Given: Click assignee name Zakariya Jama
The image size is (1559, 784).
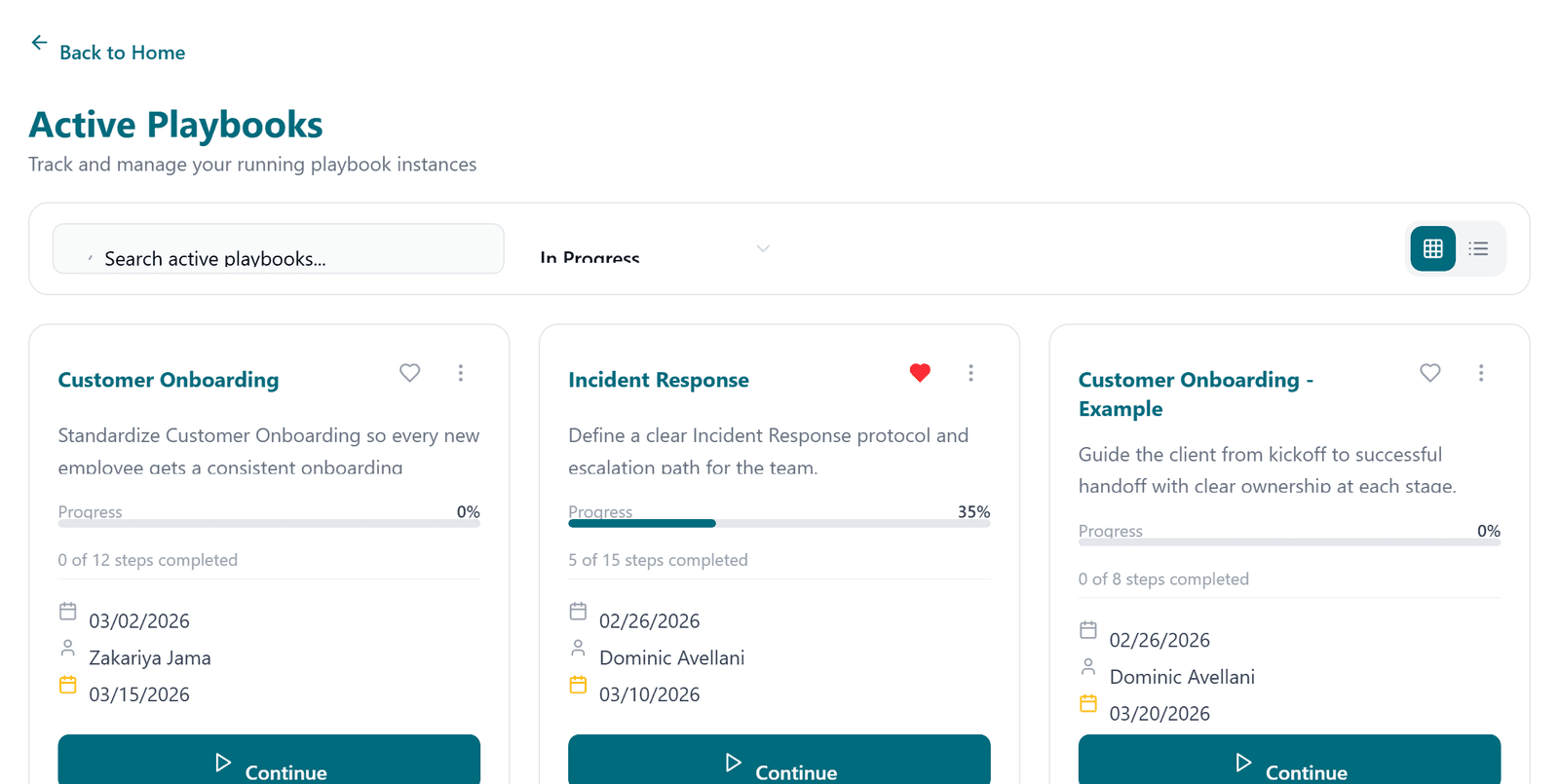Looking at the screenshot, I should pyautogui.click(x=150, y=658).
